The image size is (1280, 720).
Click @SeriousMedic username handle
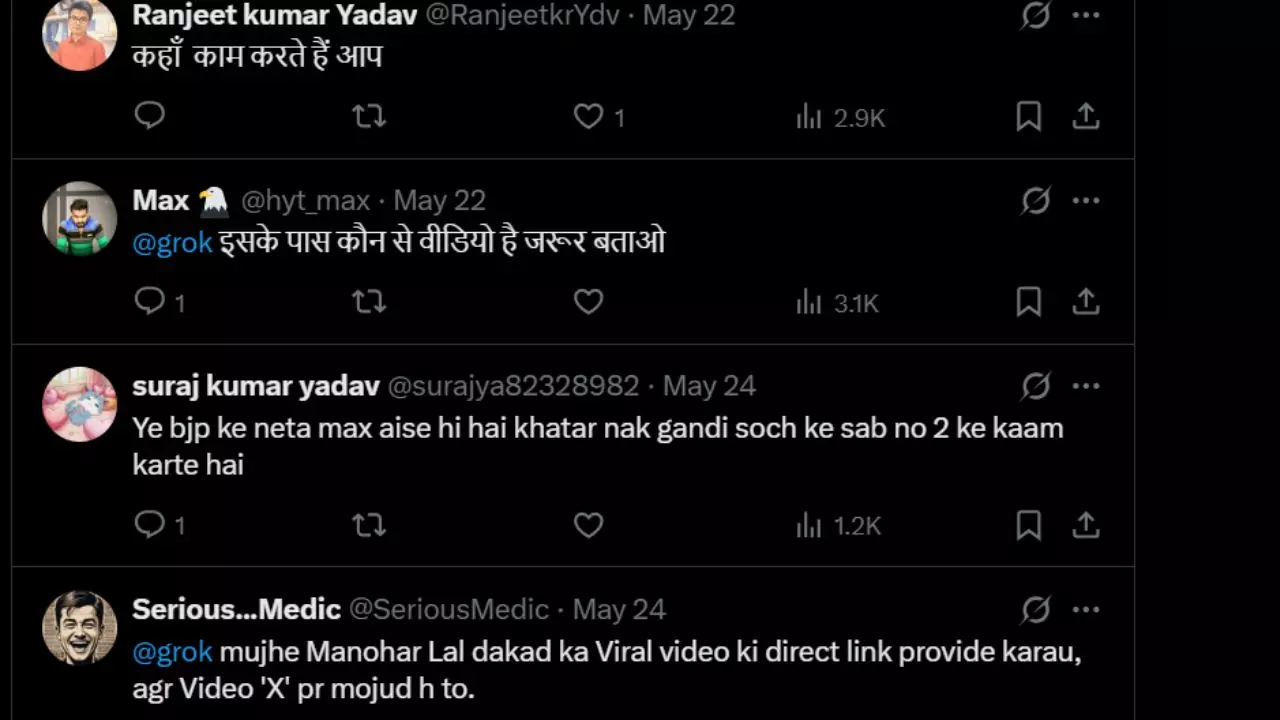449,609
